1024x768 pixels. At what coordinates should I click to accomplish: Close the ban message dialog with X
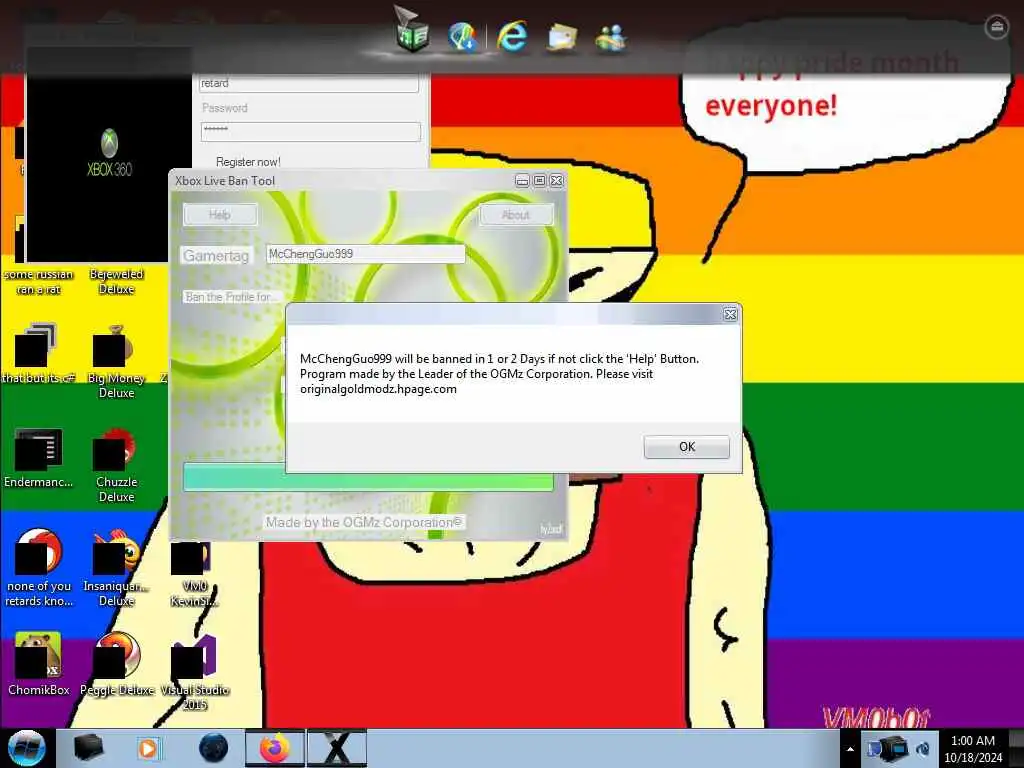(x=730, y=315)
